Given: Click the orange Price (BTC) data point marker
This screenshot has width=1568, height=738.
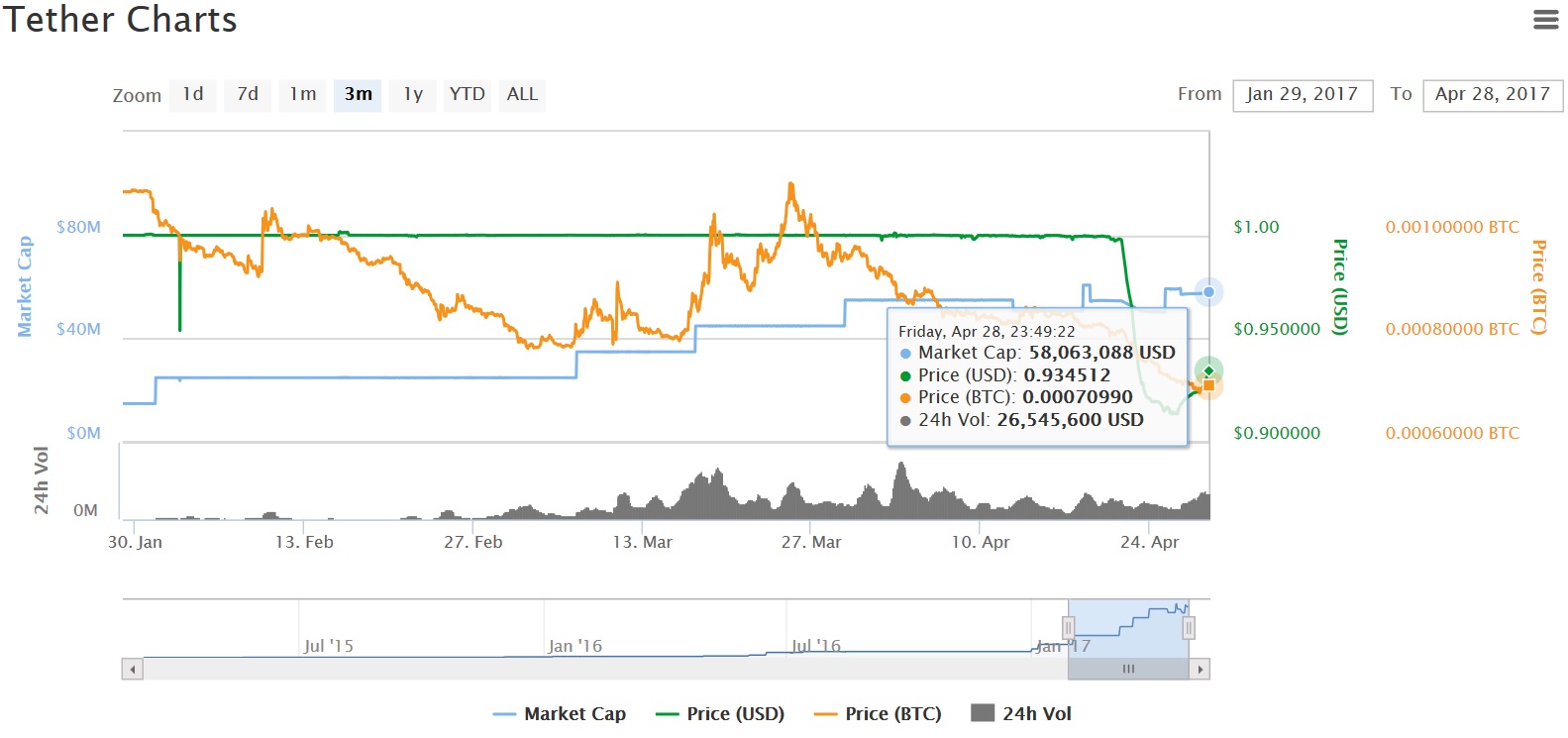Looking at the screenshot, I should coord(1208,385).
